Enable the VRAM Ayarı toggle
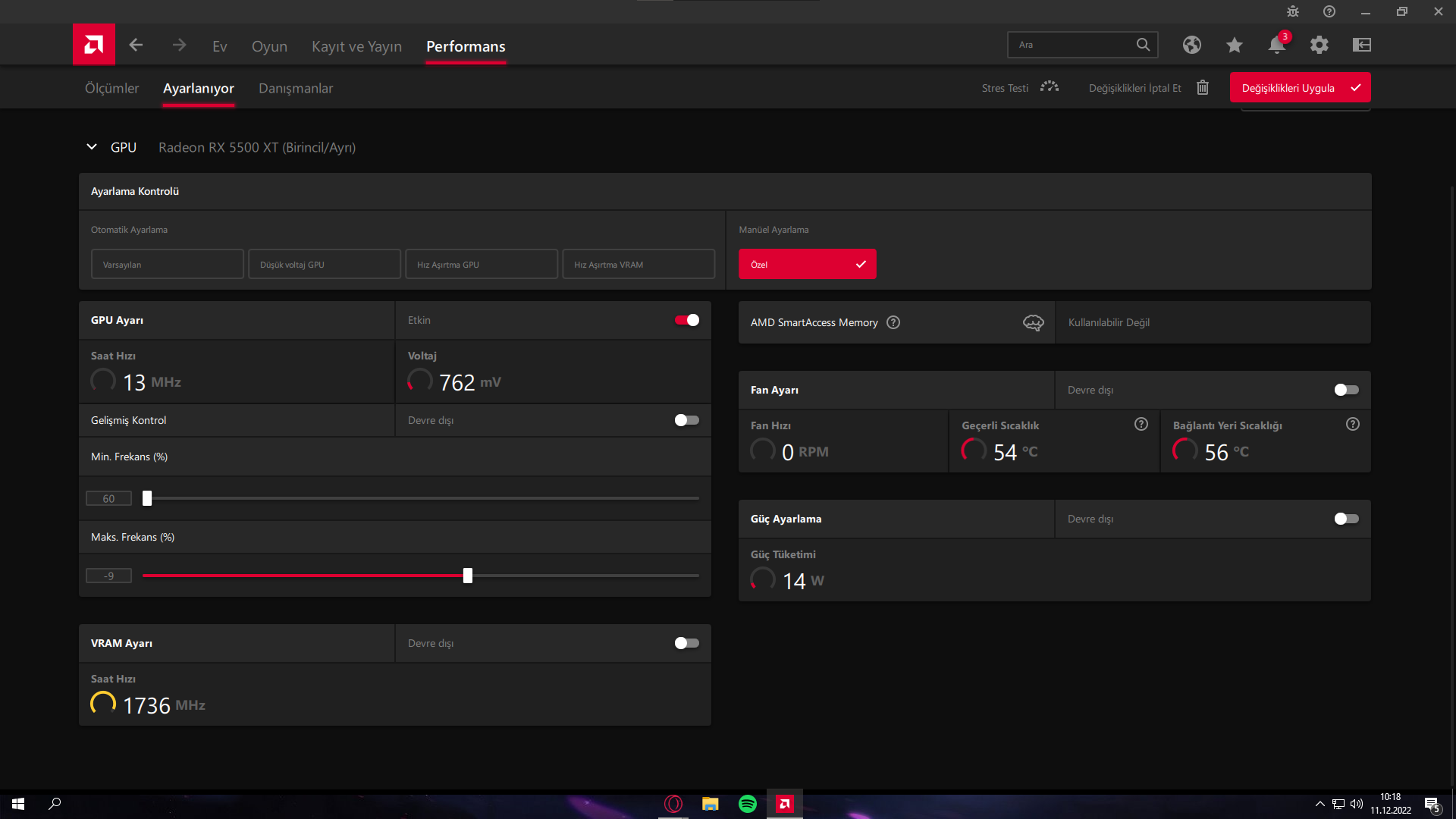The width and height of the screenshot is (1456, 819). (686, 643)
